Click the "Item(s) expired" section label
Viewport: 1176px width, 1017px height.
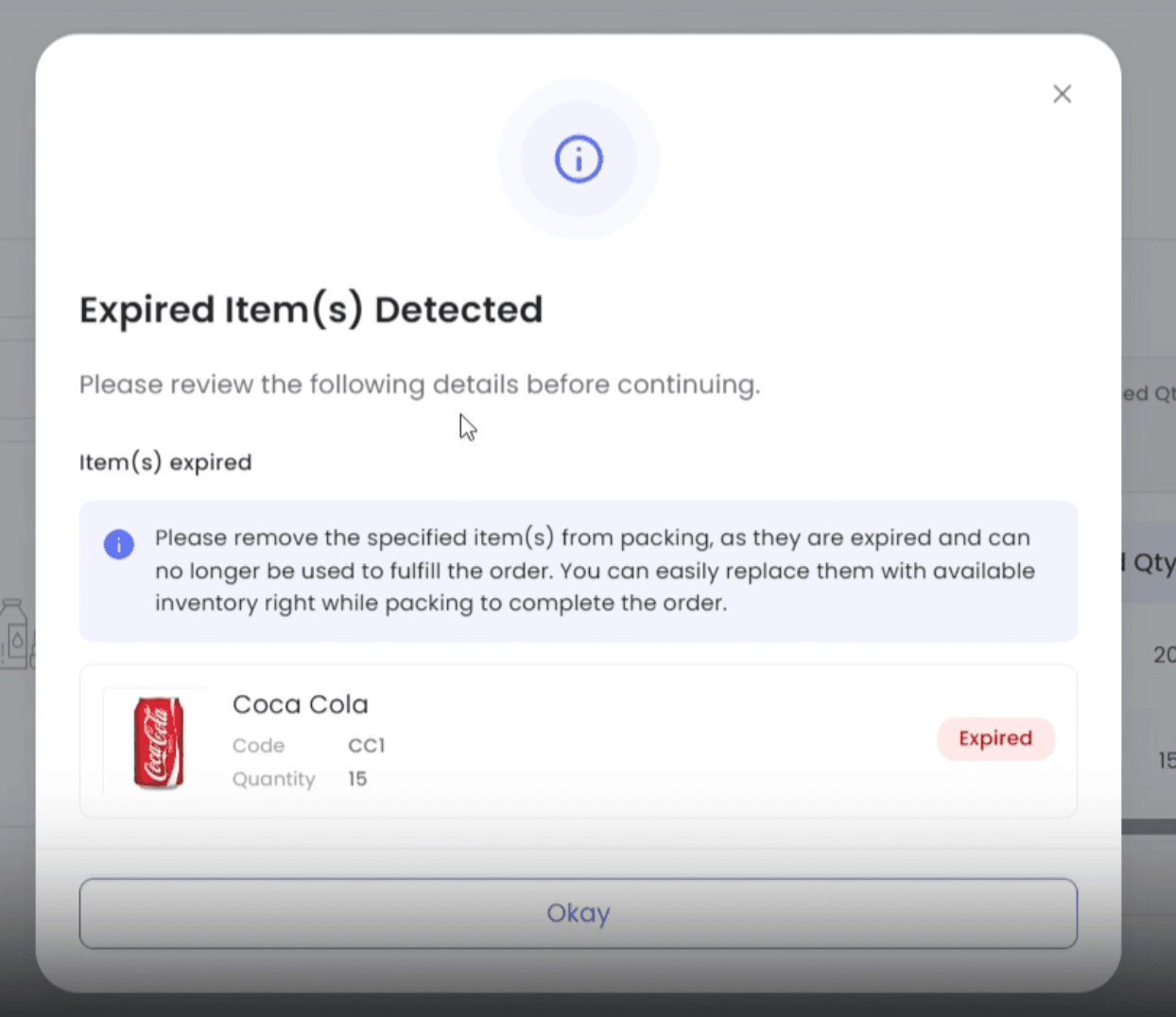pos(165,462)
